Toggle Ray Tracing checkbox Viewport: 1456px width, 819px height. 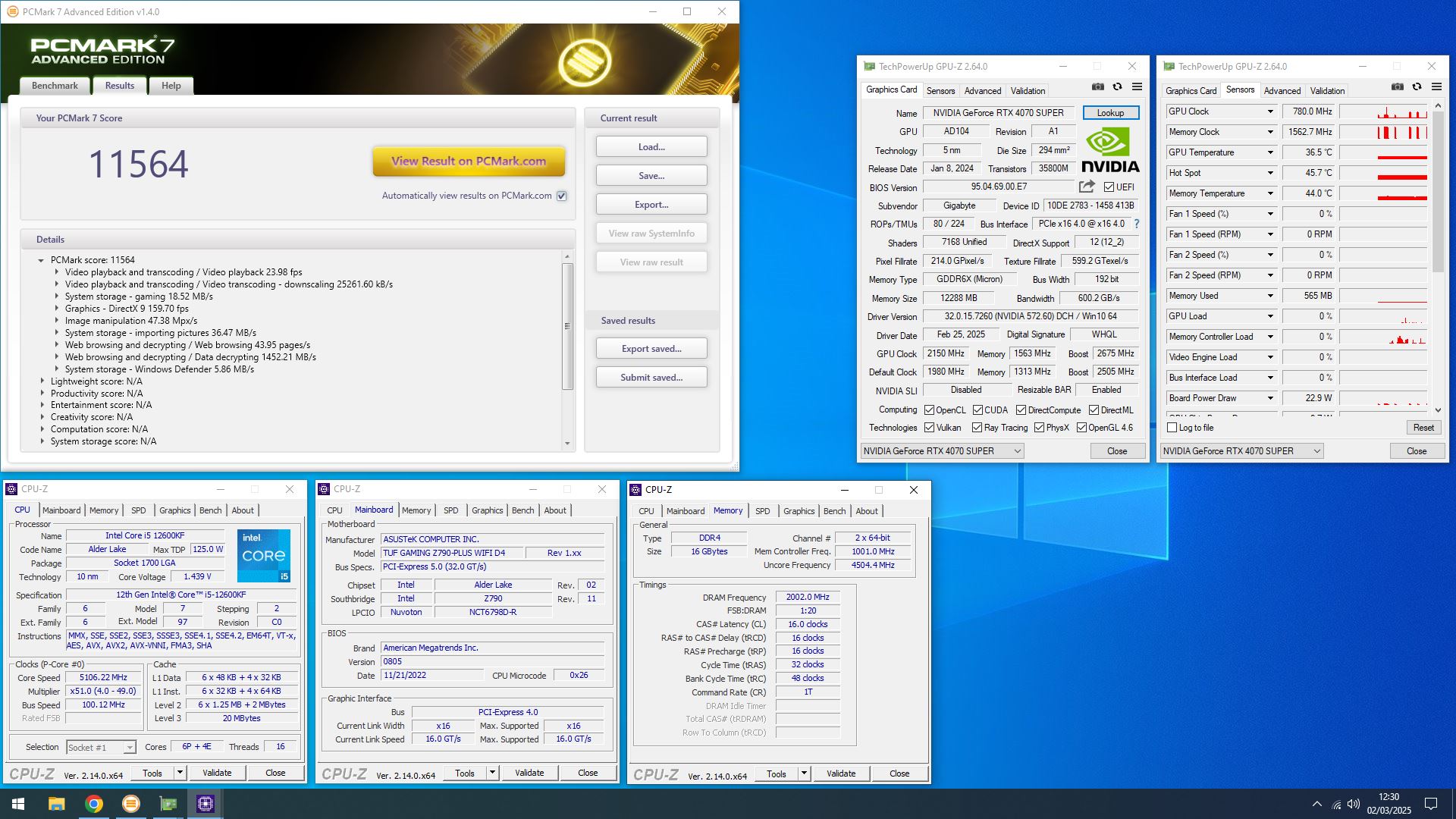click(977, 428)
